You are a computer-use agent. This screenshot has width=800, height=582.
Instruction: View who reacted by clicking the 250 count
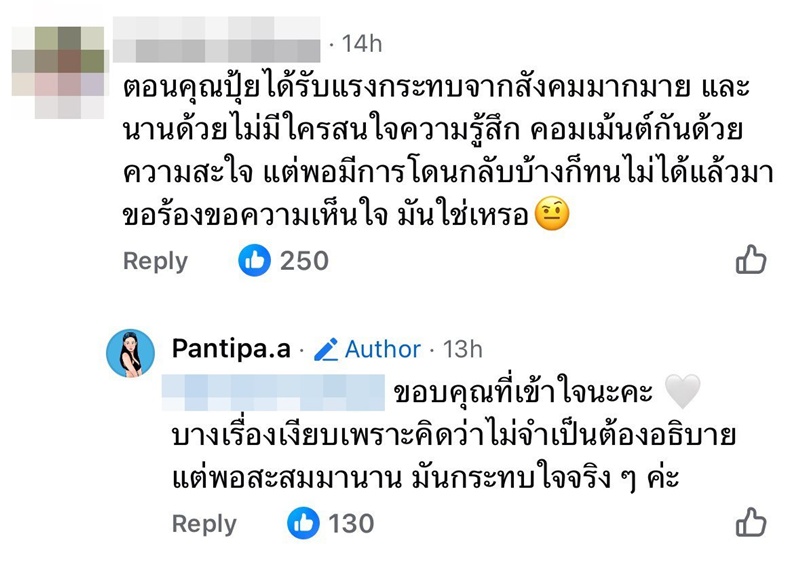click(x=303, y=261)
